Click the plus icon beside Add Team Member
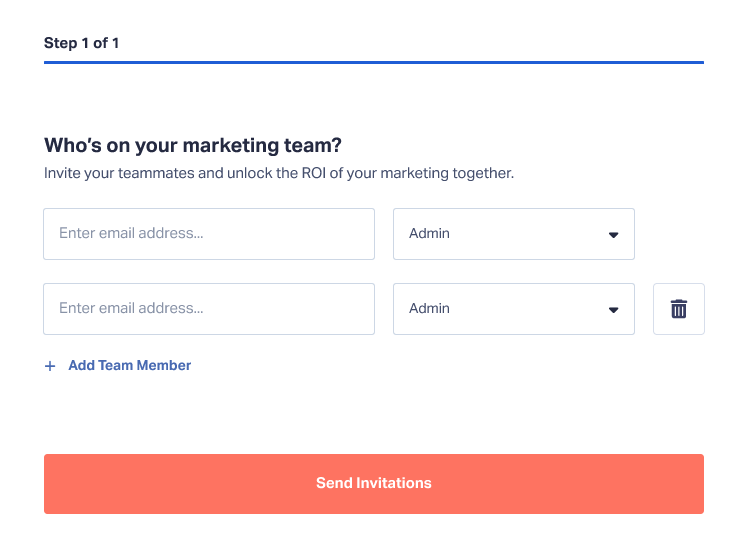 coord(50,366)
